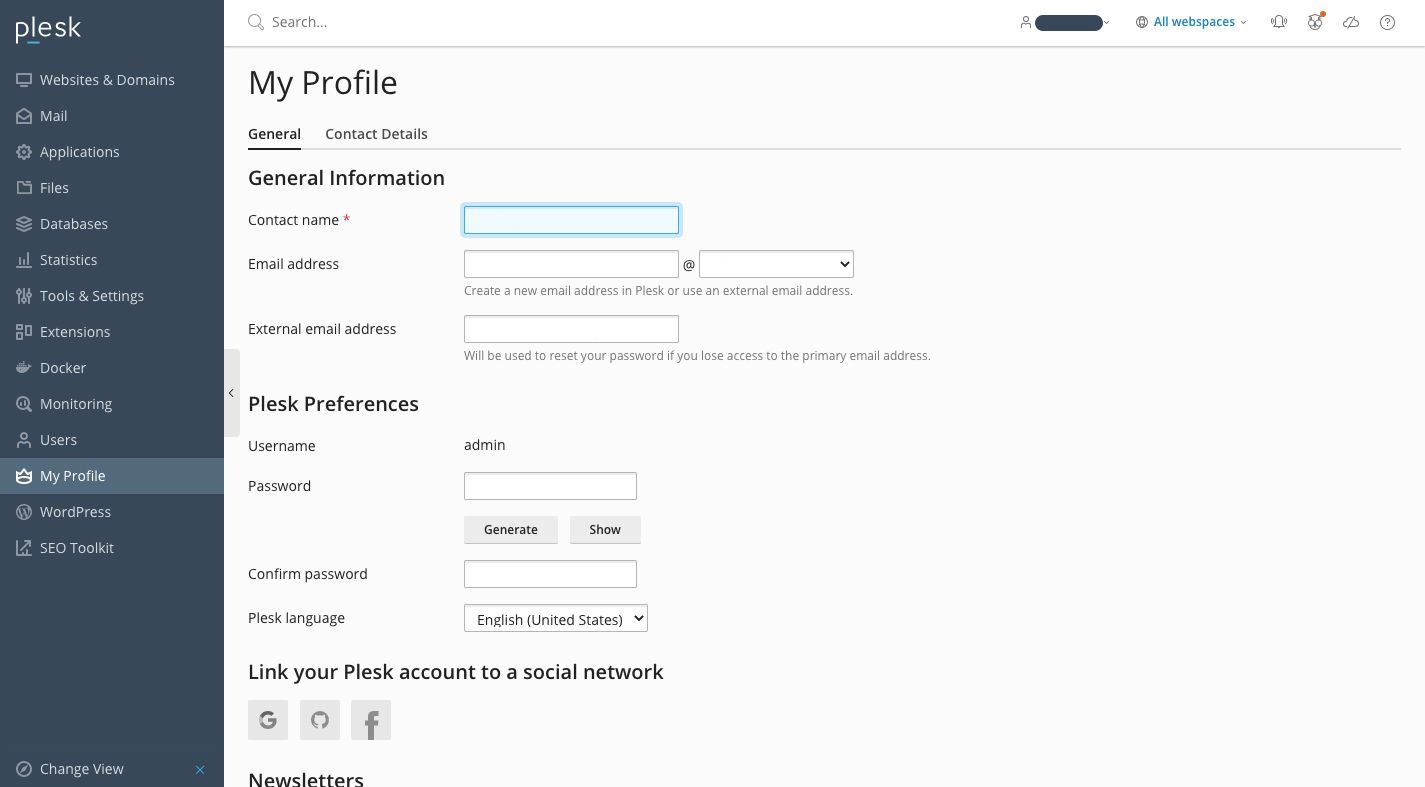Image resolution: width=1425 pixels, height=787 pixels.
Task: Open the user account menu
Action: pos(1066,22)
